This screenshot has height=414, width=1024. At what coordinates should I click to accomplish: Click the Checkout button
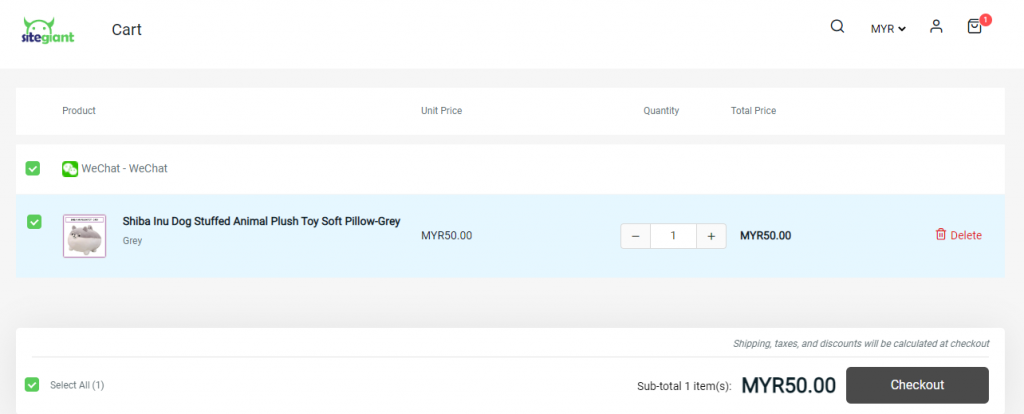coord(917,385)
